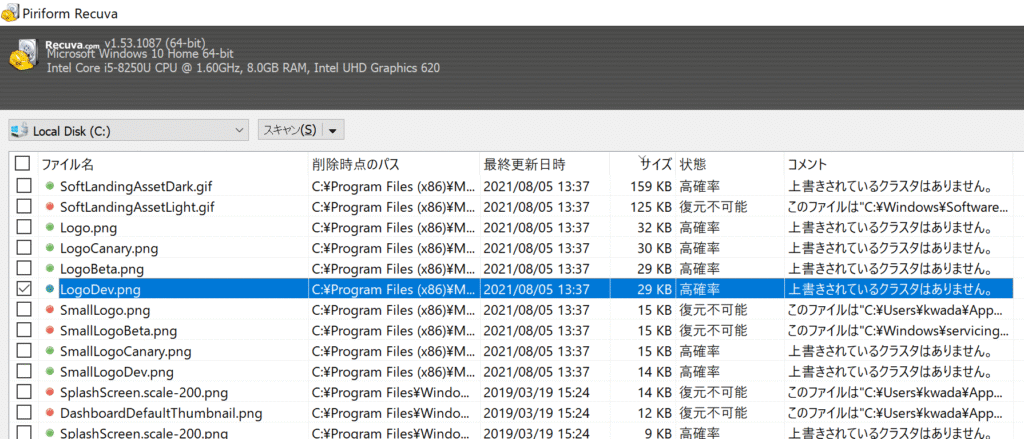The height and width of the screenshot is (439, 1024).
Task: Expand the arrow next to スキャン button
Action: (333, 131)
